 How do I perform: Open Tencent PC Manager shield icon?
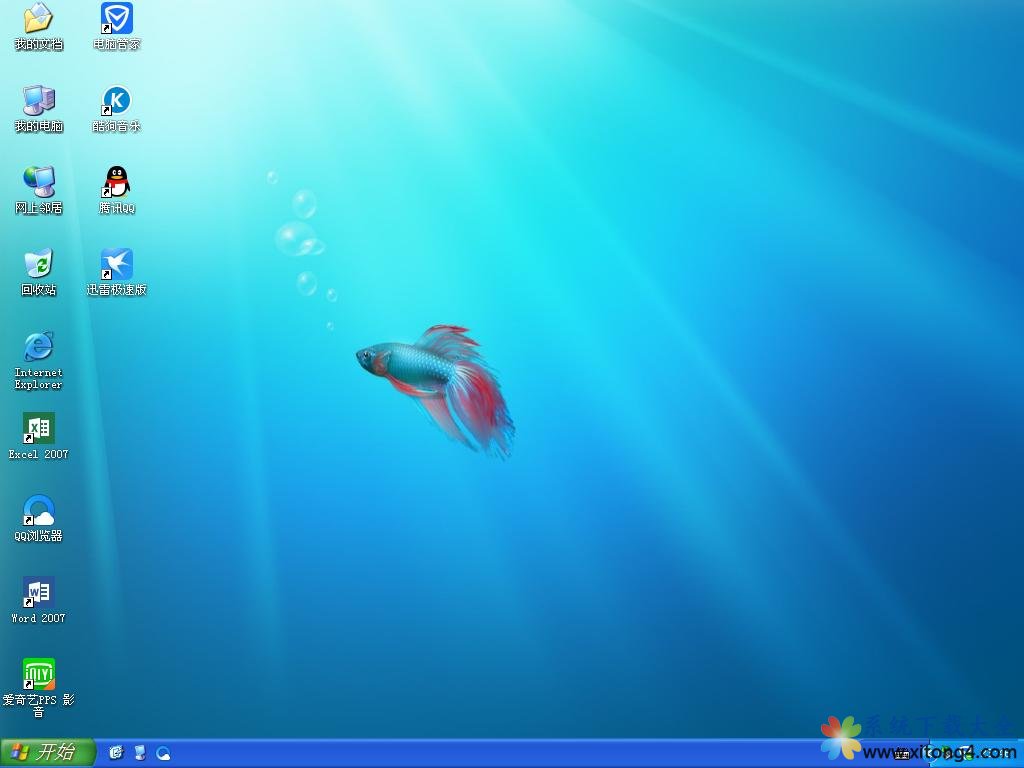pos(117,18)
